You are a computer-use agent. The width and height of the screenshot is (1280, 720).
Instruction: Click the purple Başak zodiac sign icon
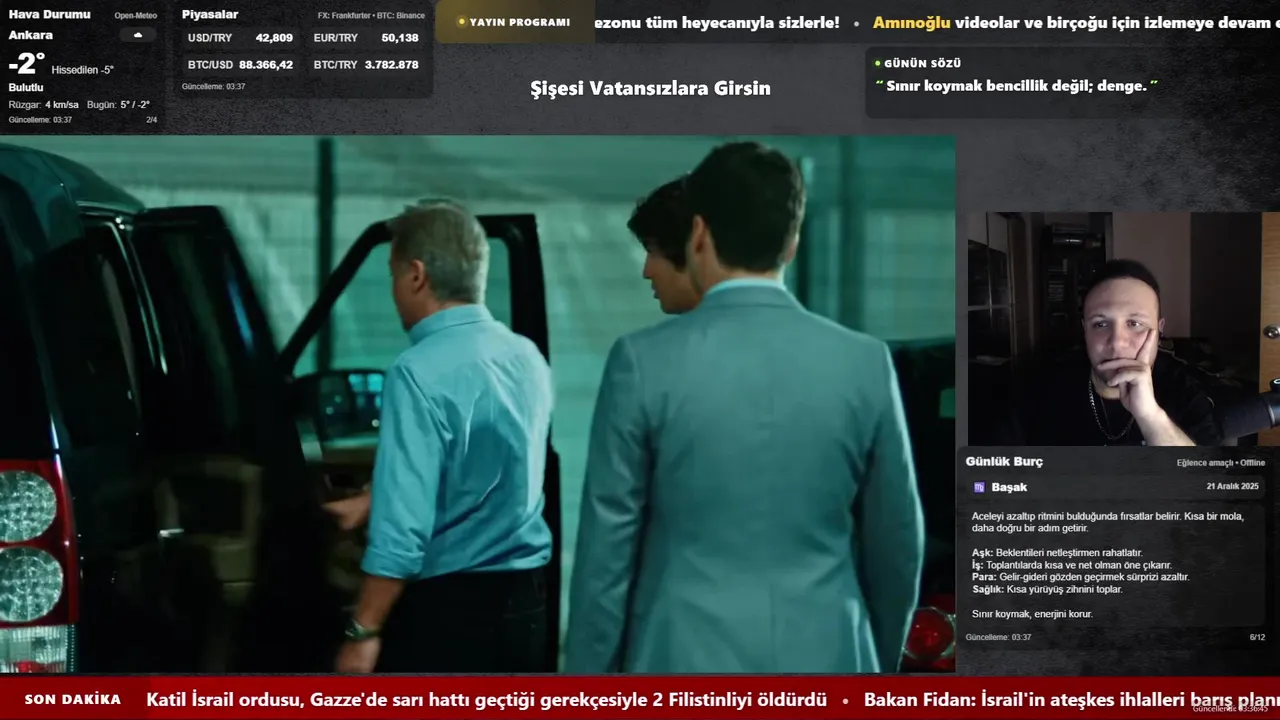pyautogui.click(x=979, y=487)
